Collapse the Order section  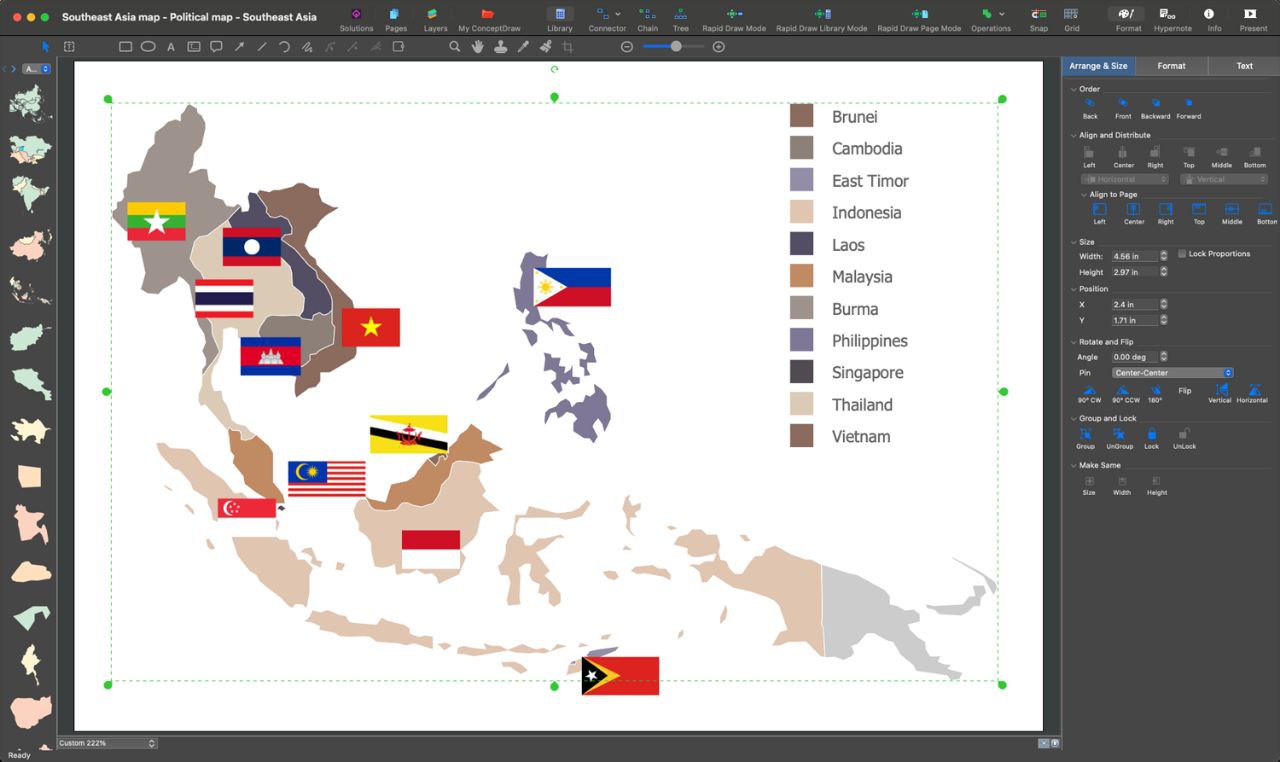[x=1074, y=89]
